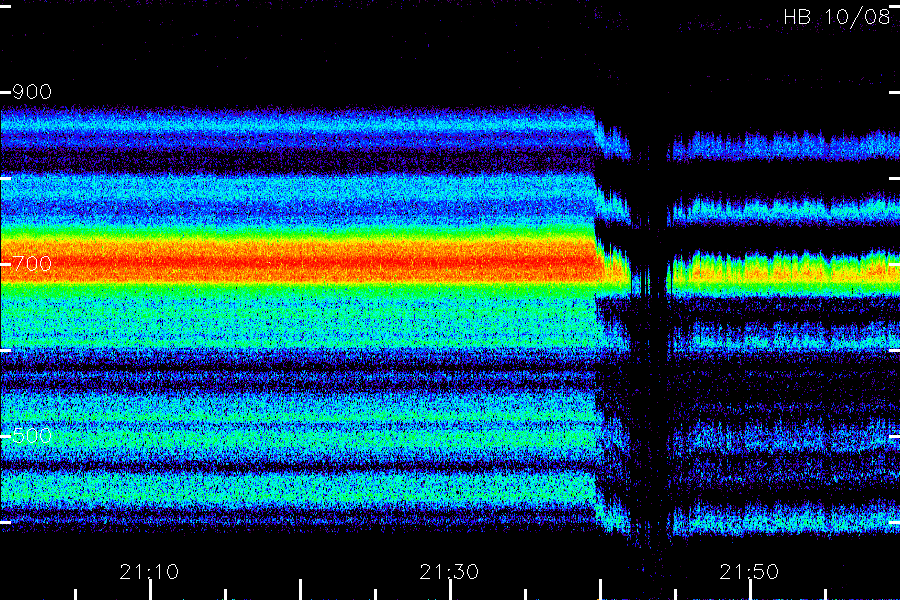
Task: Click the HB 10/08 label
Action: tap(837, 17)
